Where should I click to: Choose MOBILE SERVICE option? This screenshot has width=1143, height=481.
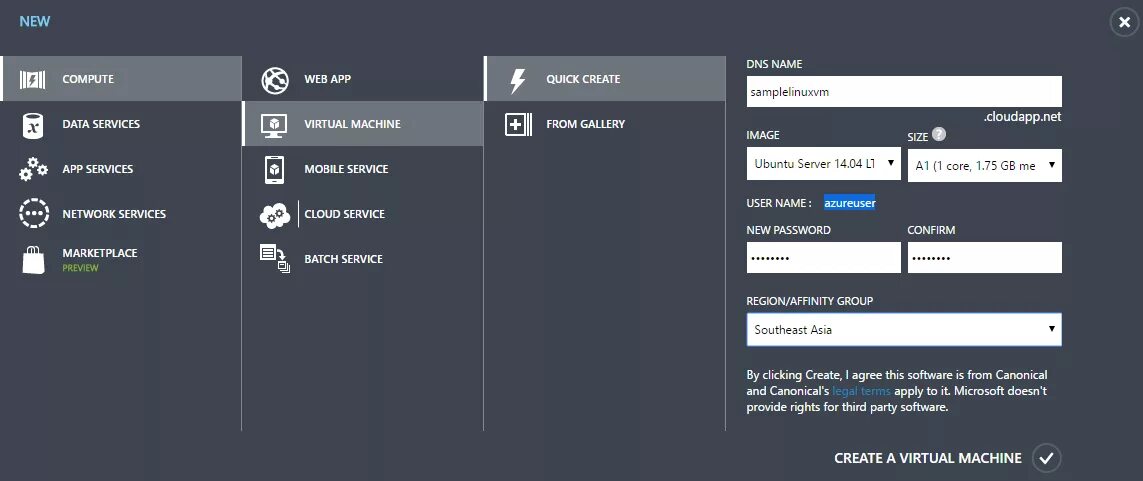(362, 169)
